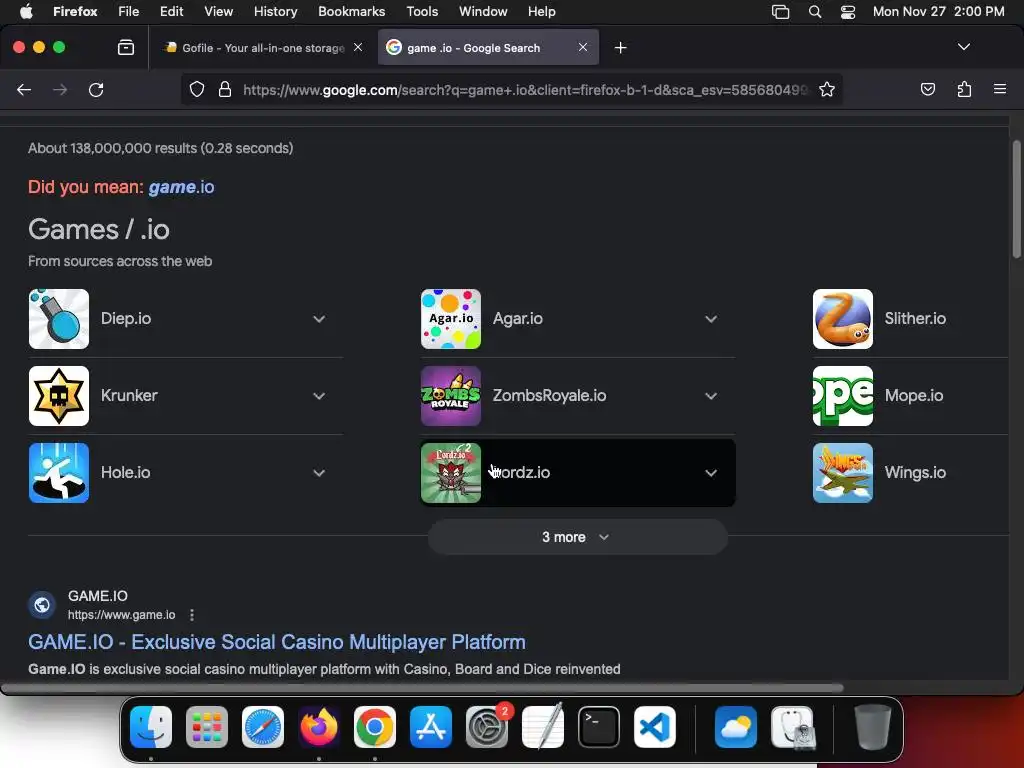Click the Hole.io game icon

point(59,473)
